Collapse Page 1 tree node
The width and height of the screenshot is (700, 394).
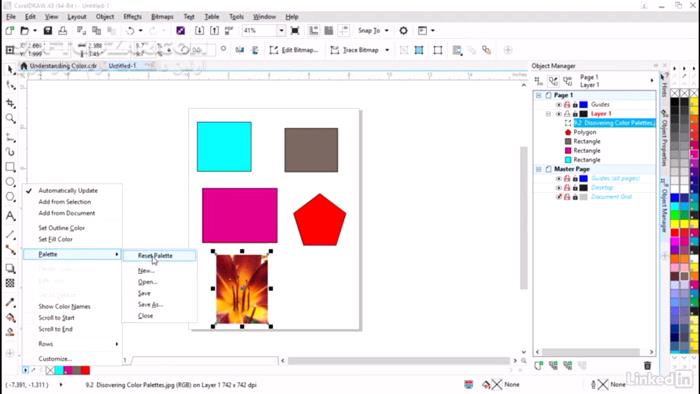click(x=539, y=95)
